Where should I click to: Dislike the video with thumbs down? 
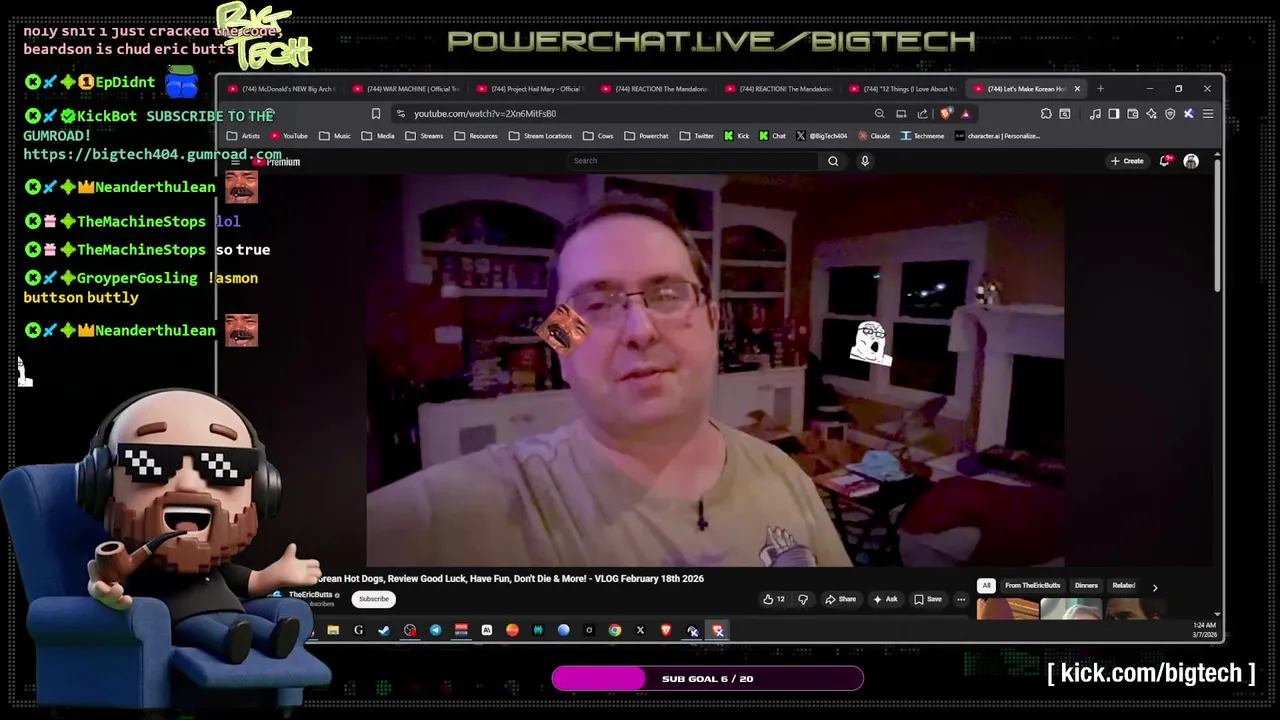tap(803, 599)
